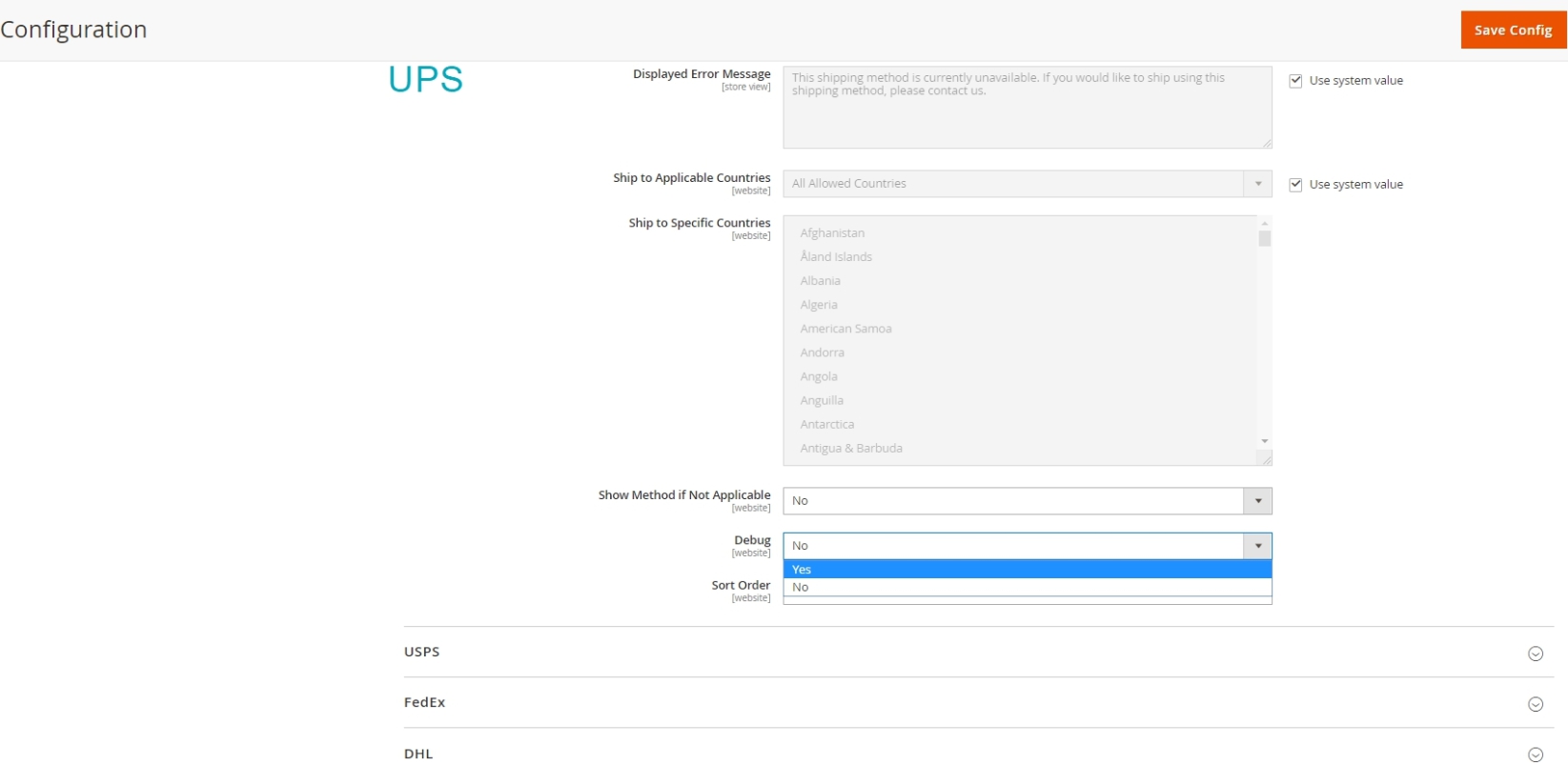
Task: Click the Debug dropdown arrow
Action: point(1258,546)
